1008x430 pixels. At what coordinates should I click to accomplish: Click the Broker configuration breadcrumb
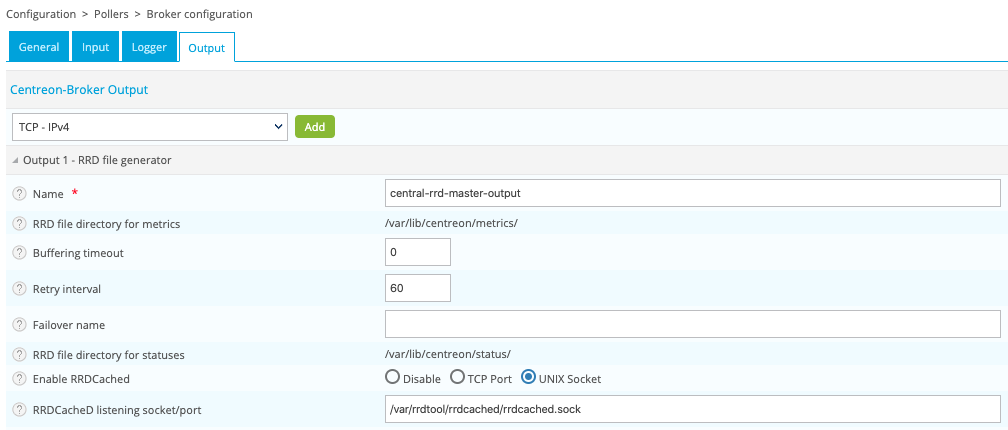point(199,13)
